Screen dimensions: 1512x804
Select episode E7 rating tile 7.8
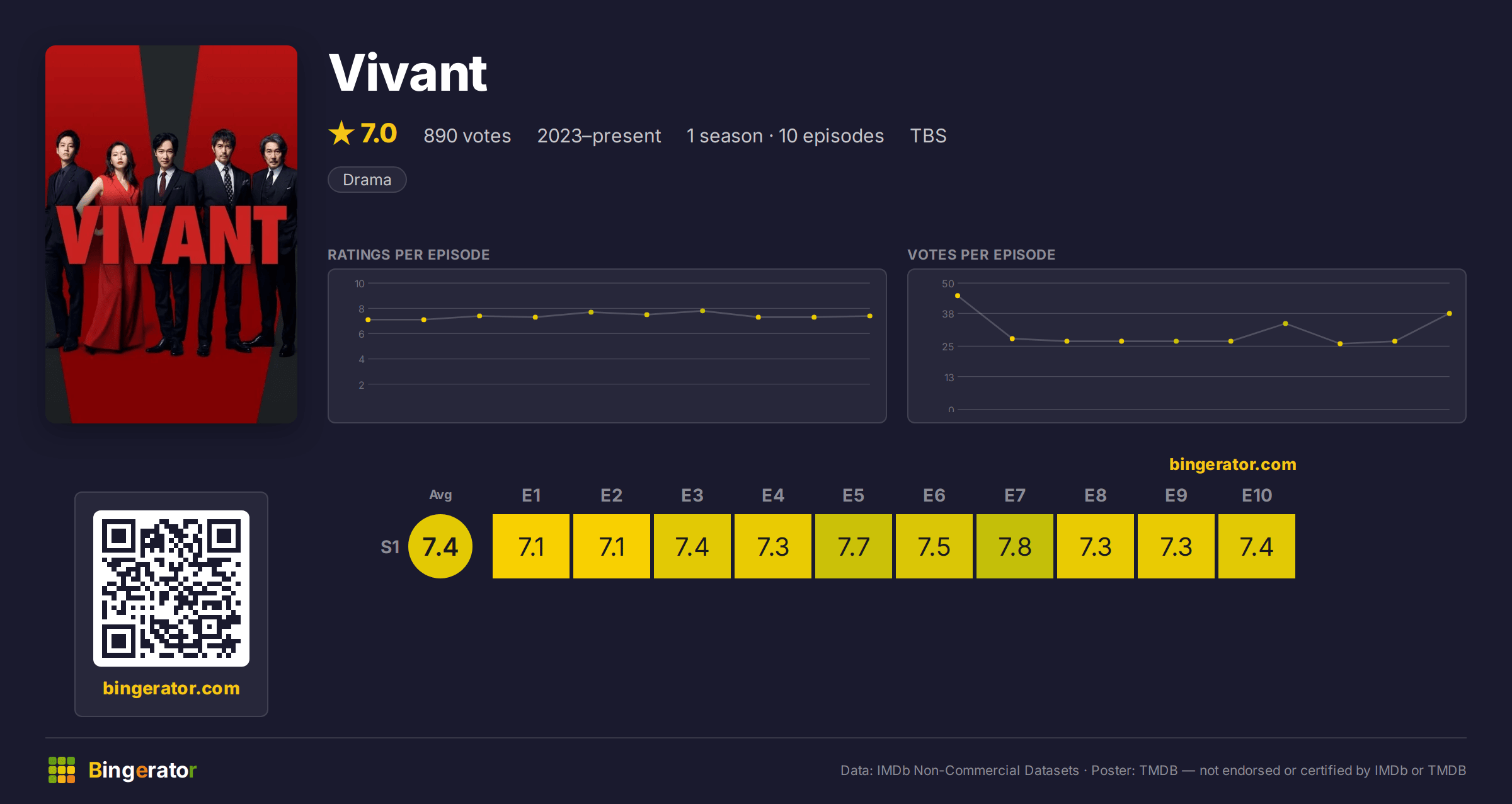coord(1015,546)
